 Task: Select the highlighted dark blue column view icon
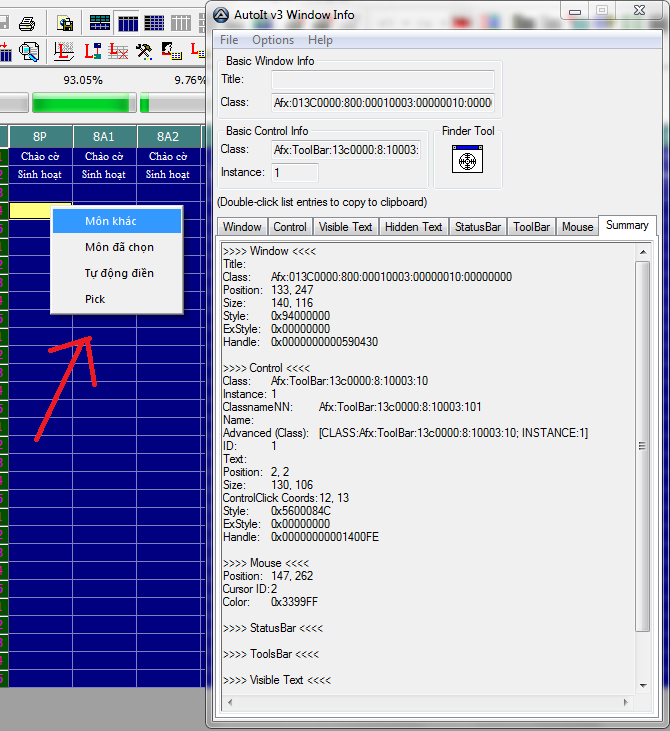[128, 23]
